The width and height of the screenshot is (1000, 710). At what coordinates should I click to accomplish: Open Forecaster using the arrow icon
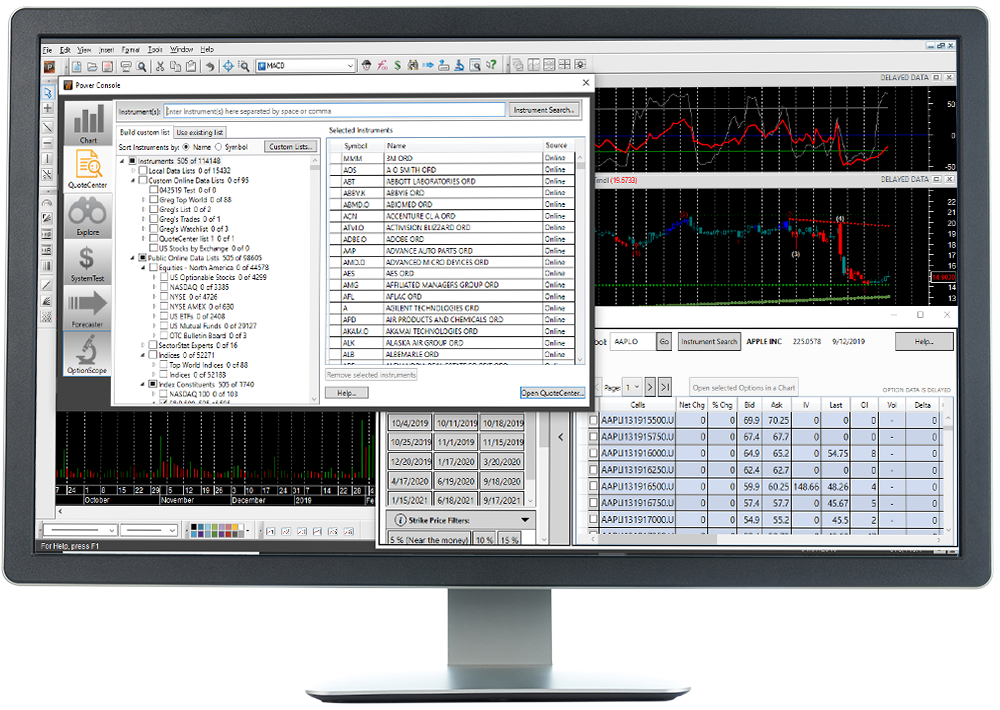click(x=88, y=303)
